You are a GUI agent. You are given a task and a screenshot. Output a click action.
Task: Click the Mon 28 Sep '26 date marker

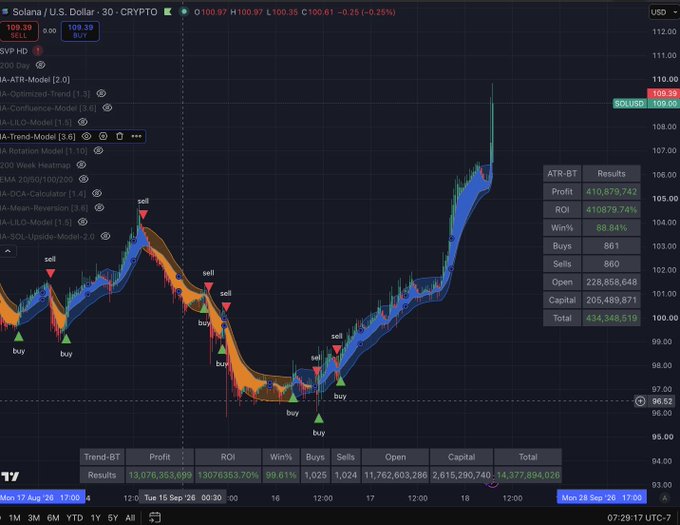[602, 497]
